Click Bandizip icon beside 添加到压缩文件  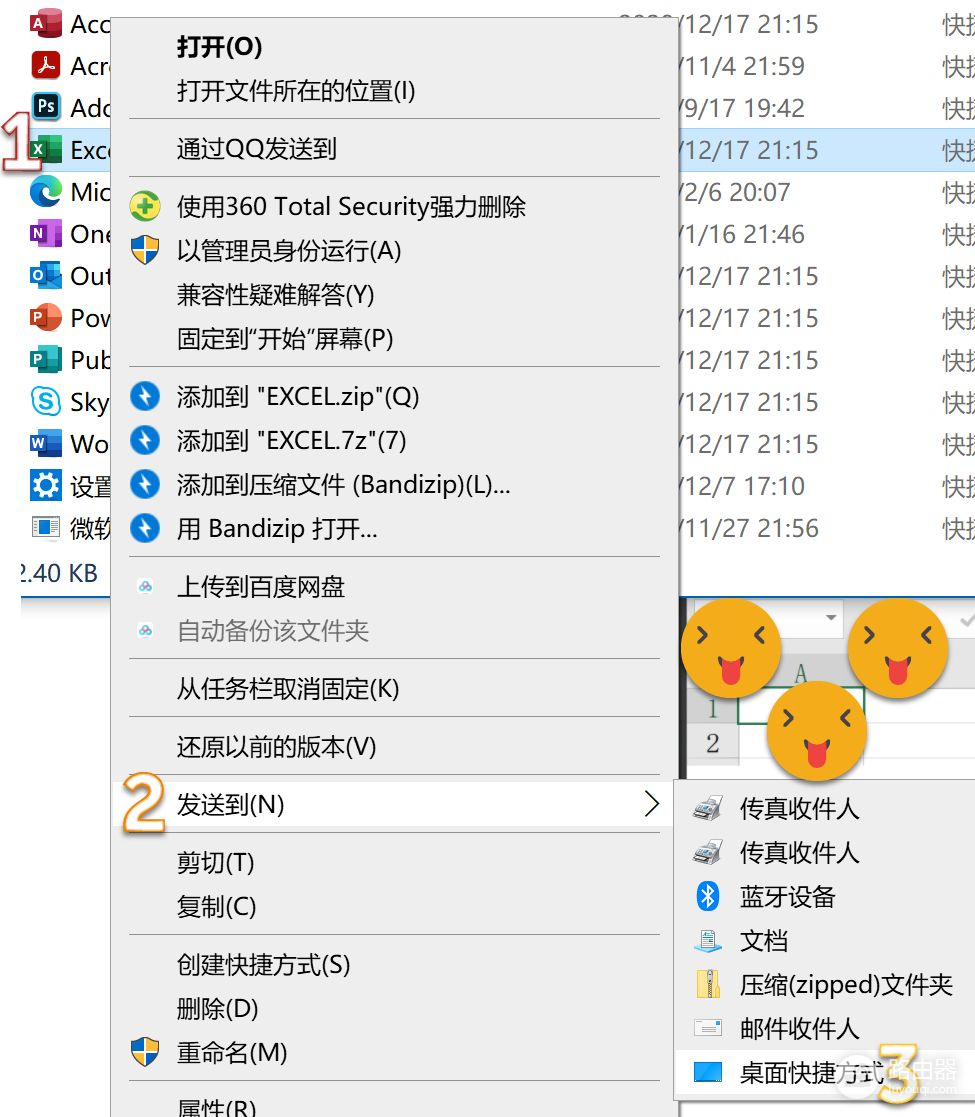tap(145, 484)
